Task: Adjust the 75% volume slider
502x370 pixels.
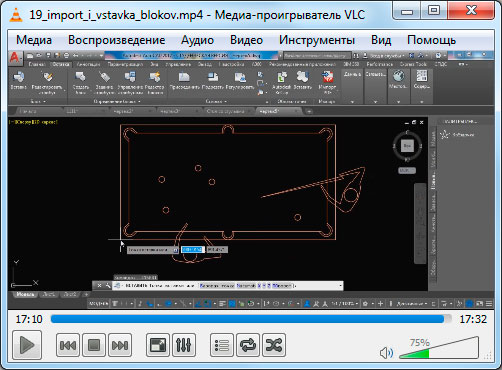Action: pos(439,348)
